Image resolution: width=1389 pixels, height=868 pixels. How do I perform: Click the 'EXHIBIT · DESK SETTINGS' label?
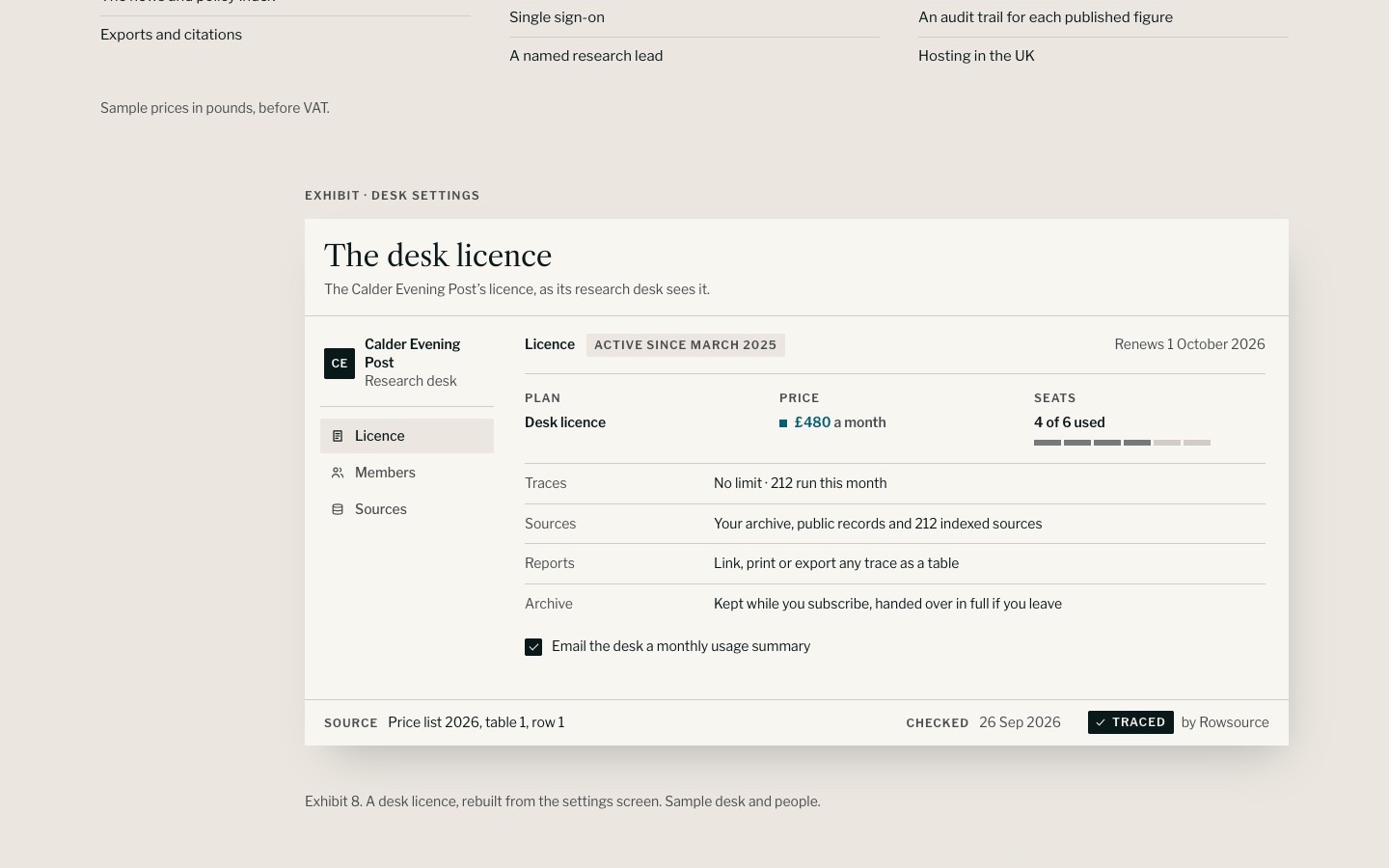coord(393,196)
